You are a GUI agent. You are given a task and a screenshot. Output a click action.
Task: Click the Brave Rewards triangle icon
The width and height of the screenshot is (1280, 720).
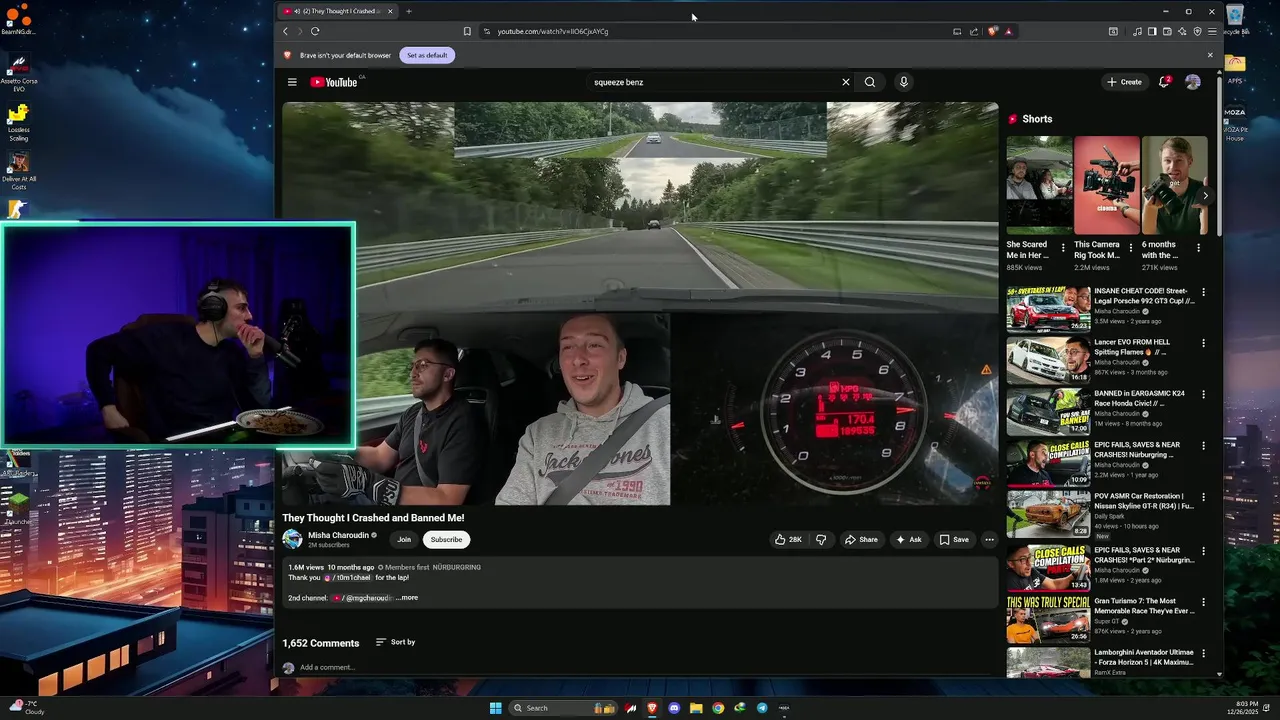(1008, 31)
